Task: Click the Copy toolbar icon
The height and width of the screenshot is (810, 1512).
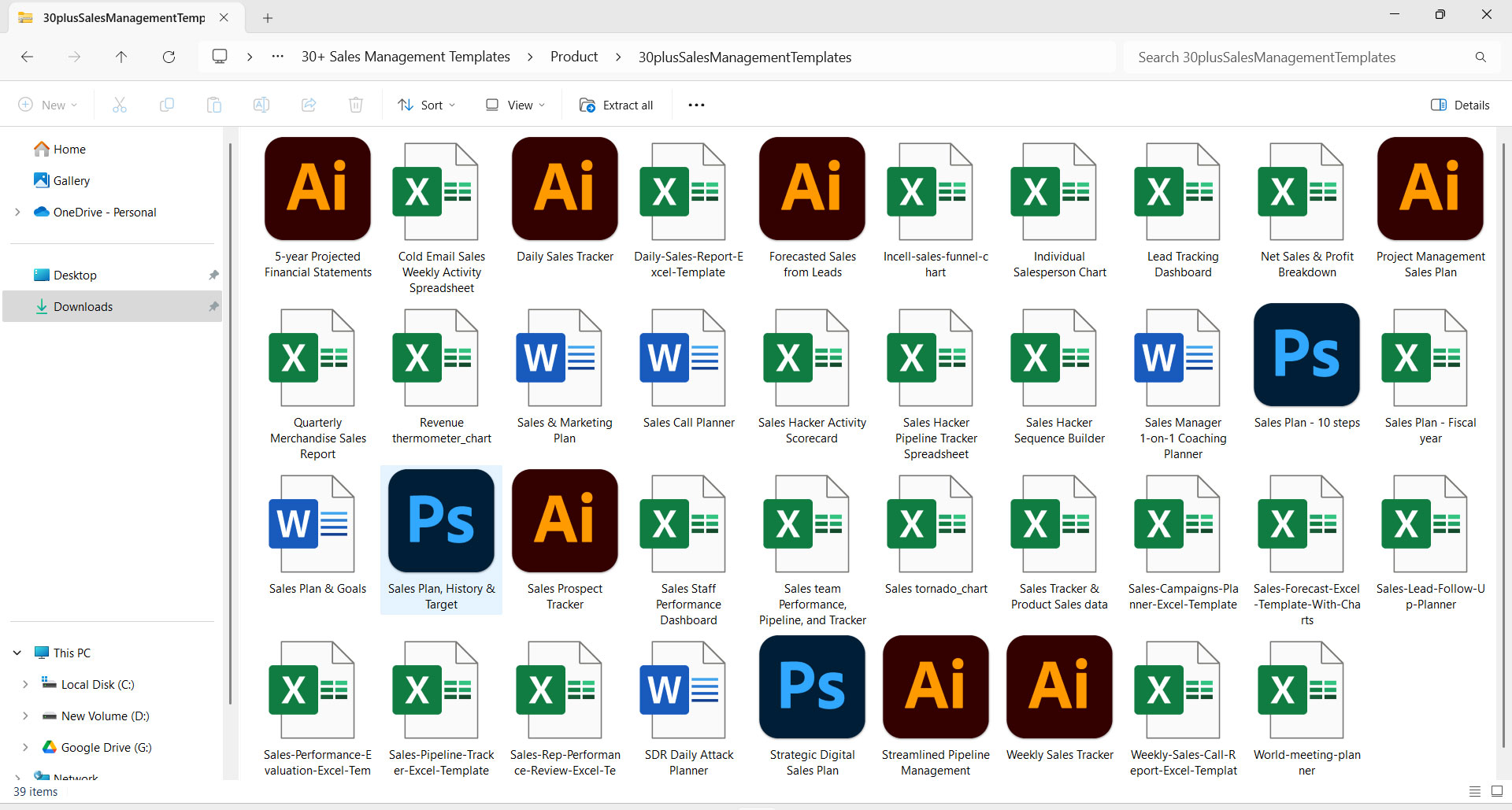Action: pyautogui.click(x=167, y=105)
